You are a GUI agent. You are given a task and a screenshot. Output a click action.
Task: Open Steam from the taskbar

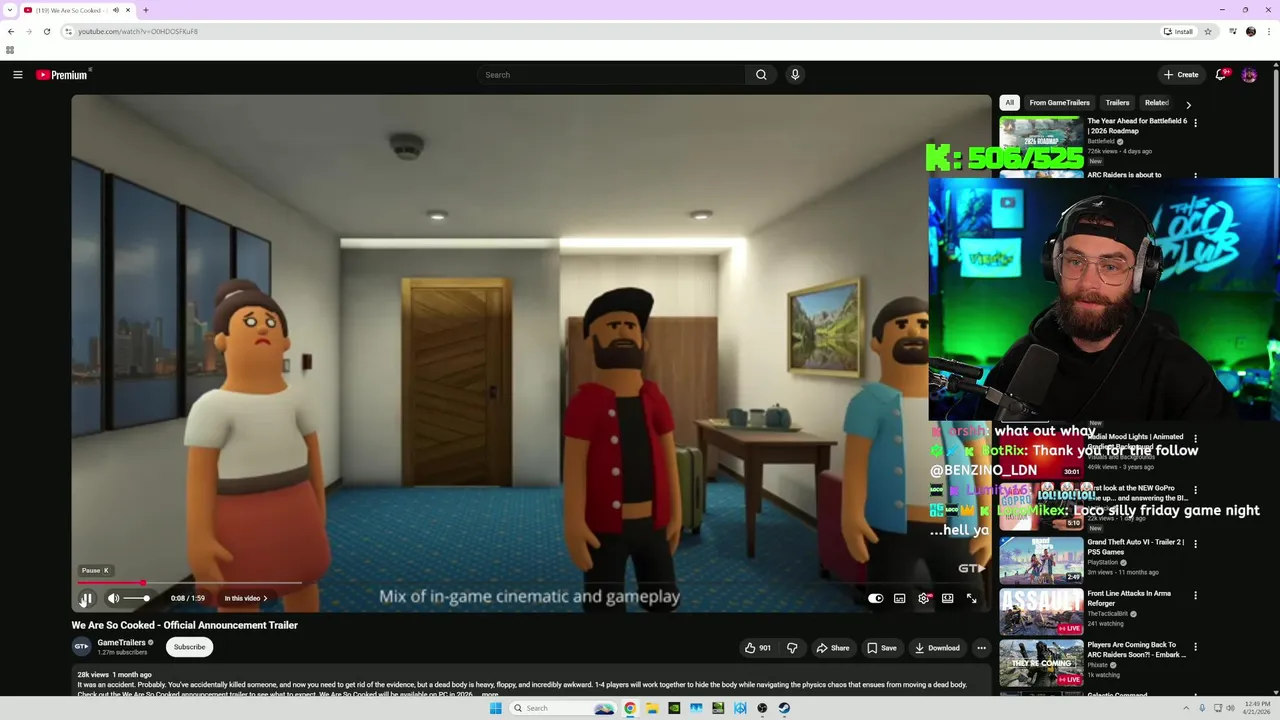point(784,708)
